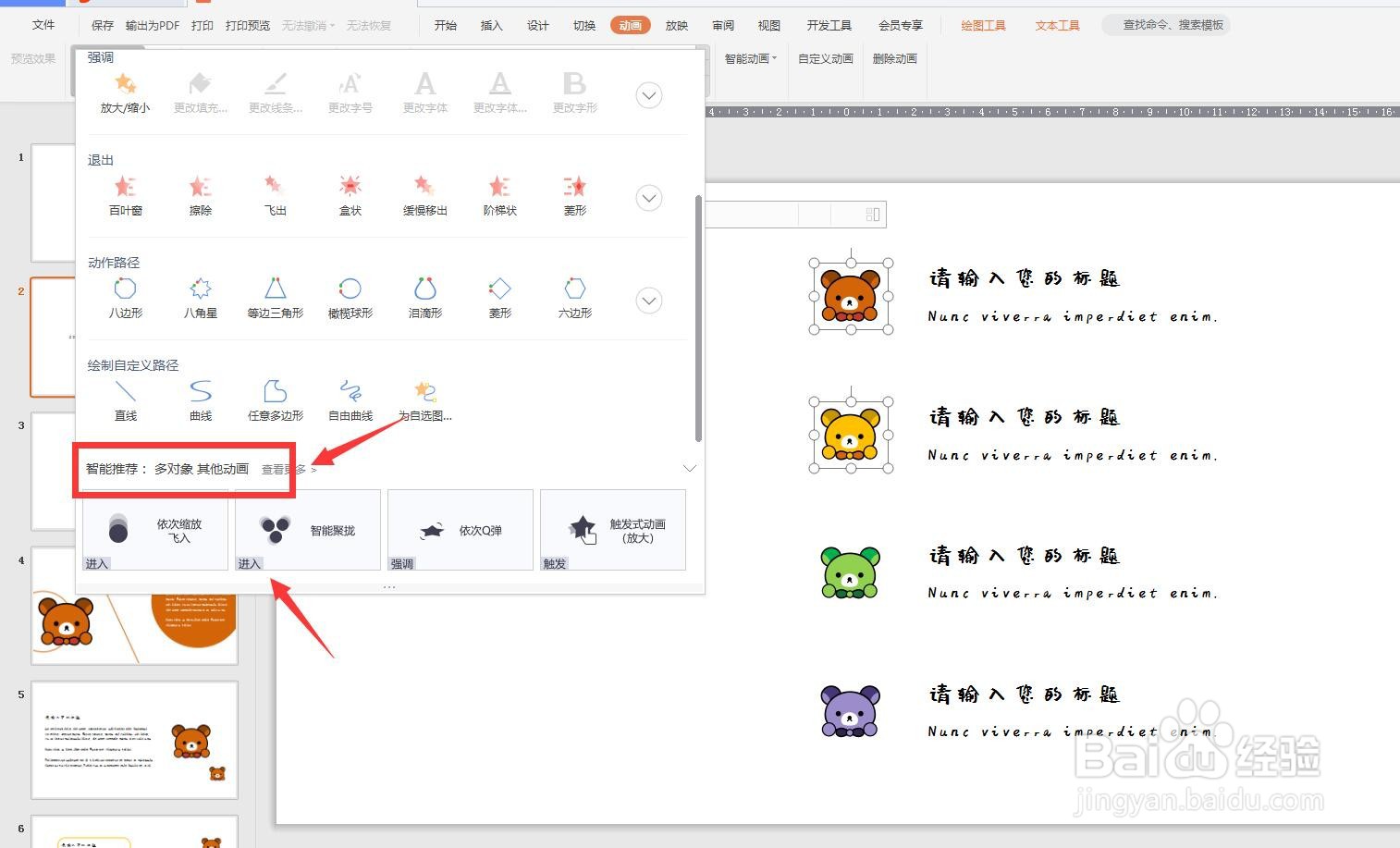Expand more exit (退出) effects

[x=649, y=198]
